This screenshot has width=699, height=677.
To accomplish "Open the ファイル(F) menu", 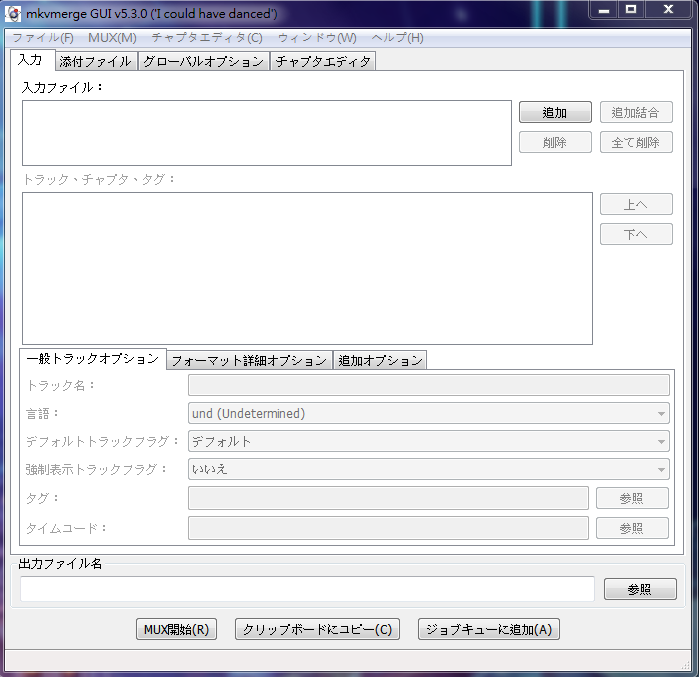I will 43,38.
